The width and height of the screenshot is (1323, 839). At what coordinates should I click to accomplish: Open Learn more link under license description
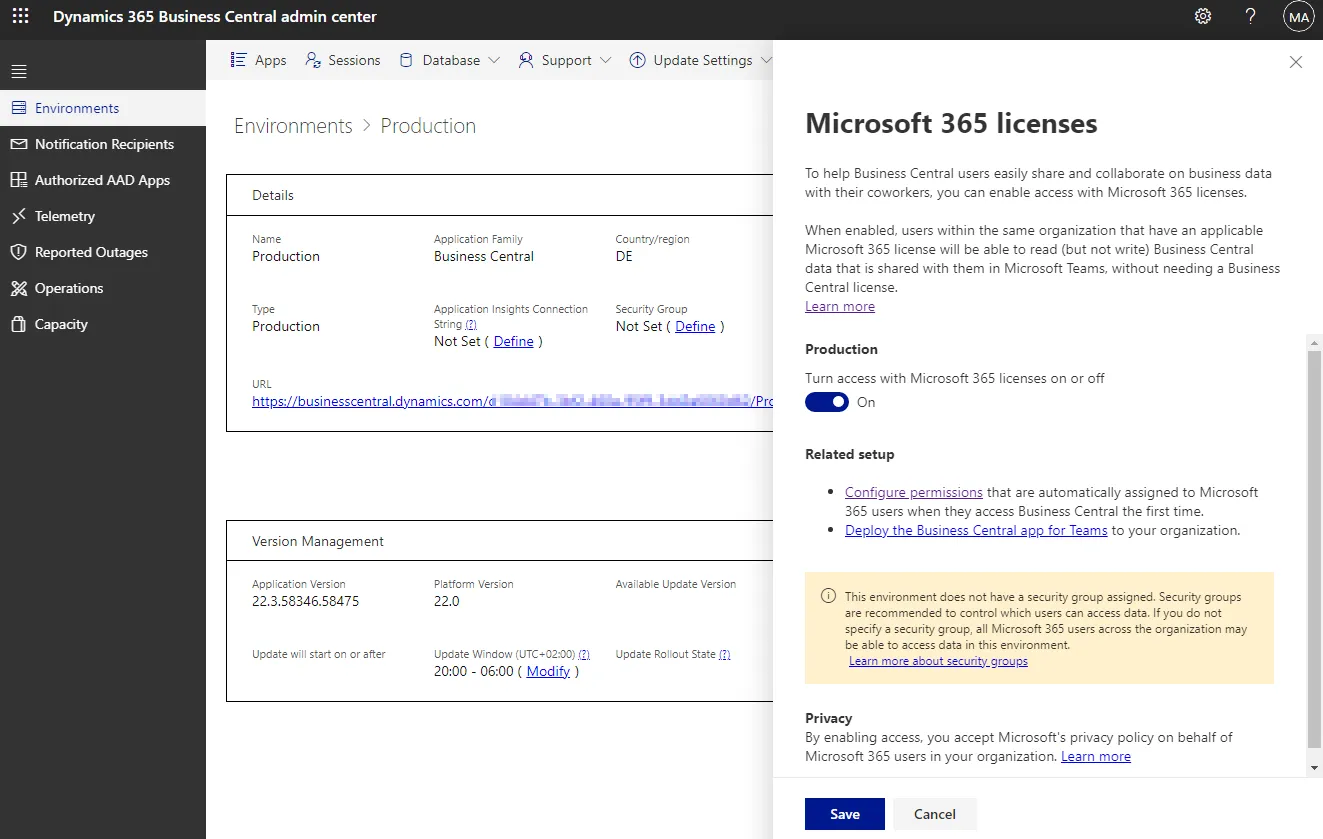point(840,306)
